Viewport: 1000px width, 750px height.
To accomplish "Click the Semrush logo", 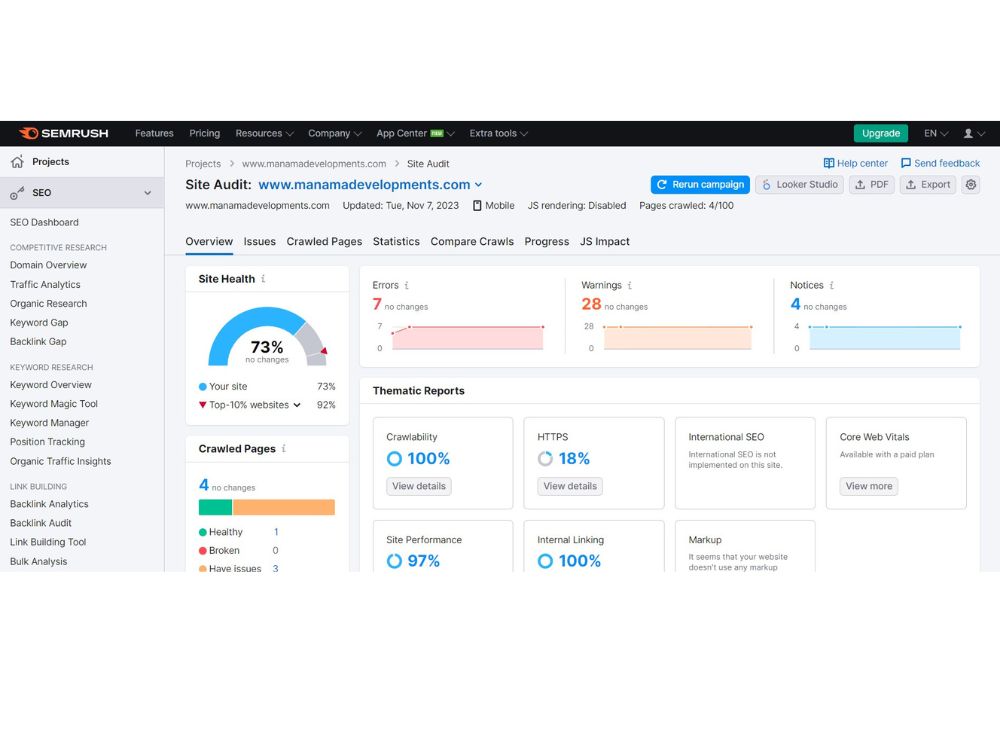I will (x=64, y=133).
